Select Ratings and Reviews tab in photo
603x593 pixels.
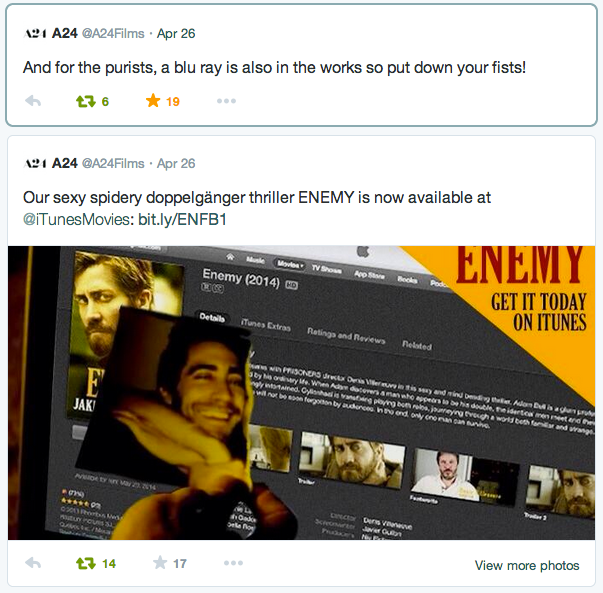[346, 336]
